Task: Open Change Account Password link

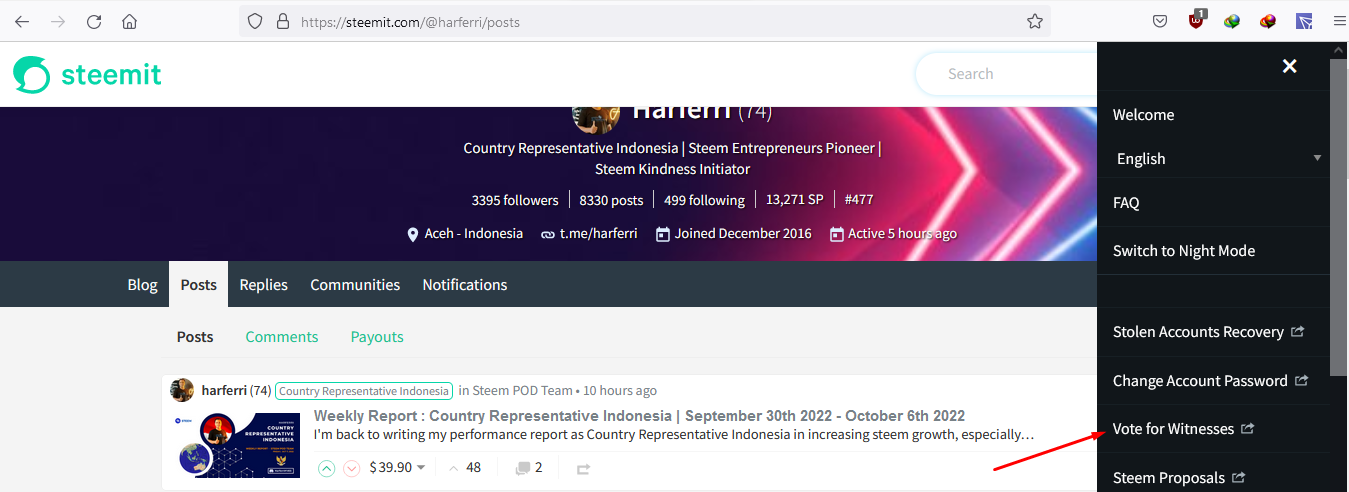Action: click(1210, 381)
